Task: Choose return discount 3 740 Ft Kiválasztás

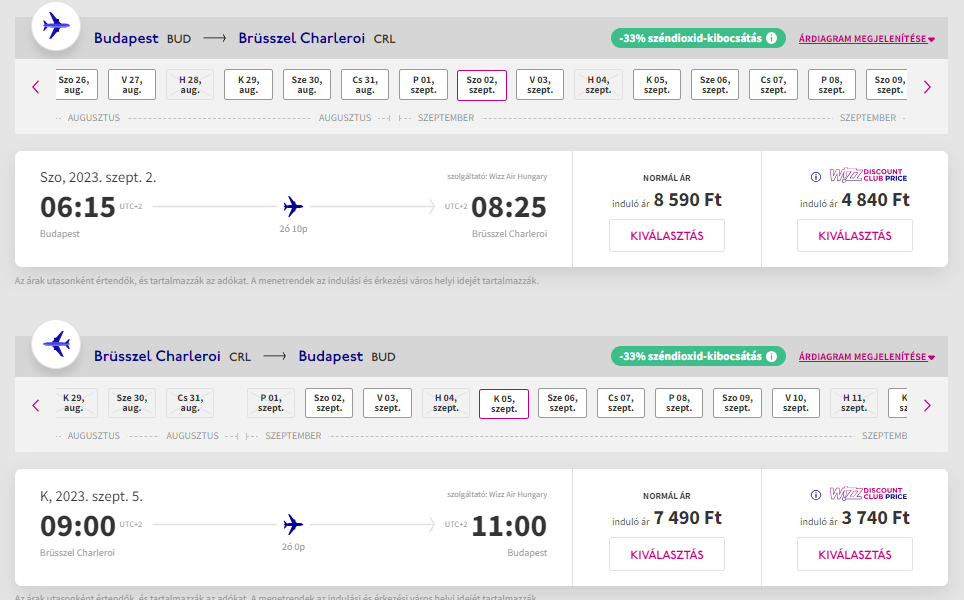Action: pos(855,555)
